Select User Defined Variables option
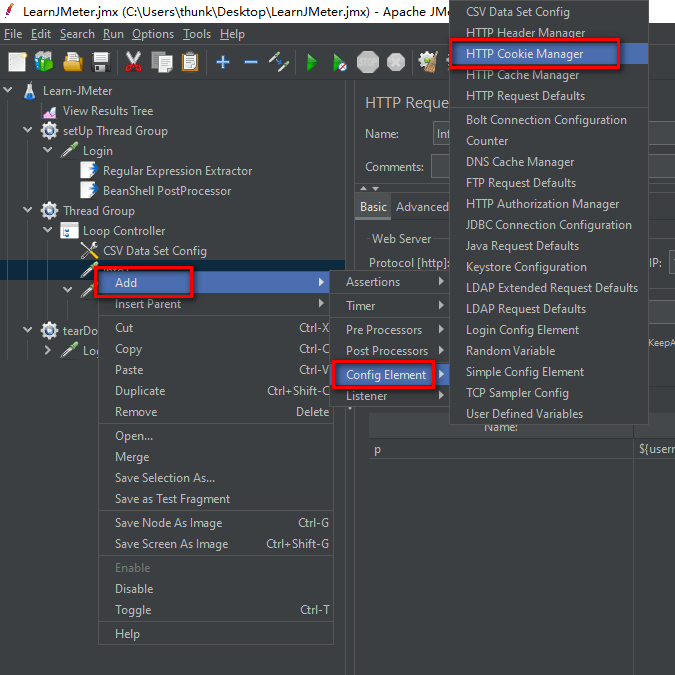This screenshot has width=675, height=675. coord(549,414)
